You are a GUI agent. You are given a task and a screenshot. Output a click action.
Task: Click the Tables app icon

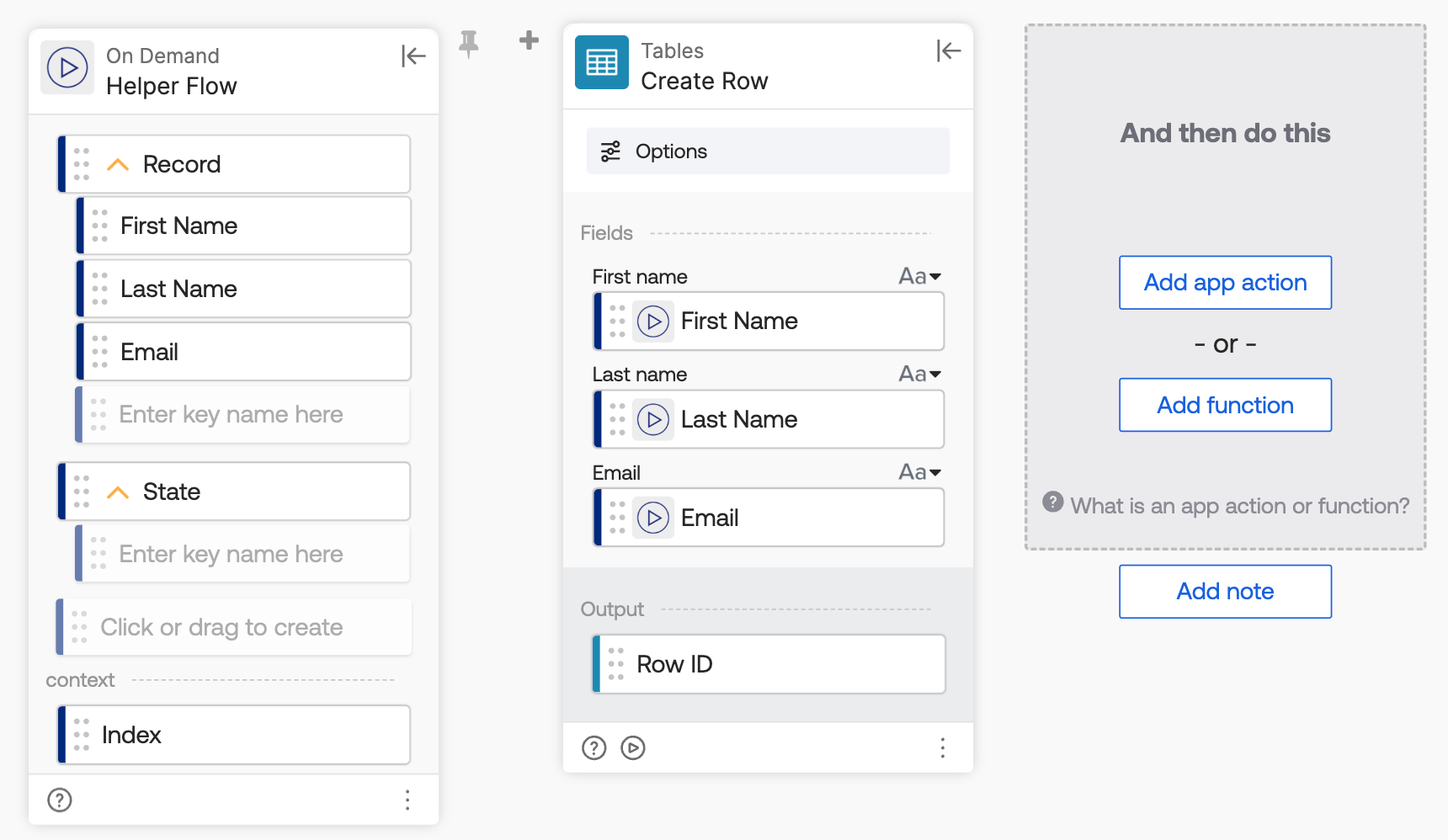pos(602,62)
